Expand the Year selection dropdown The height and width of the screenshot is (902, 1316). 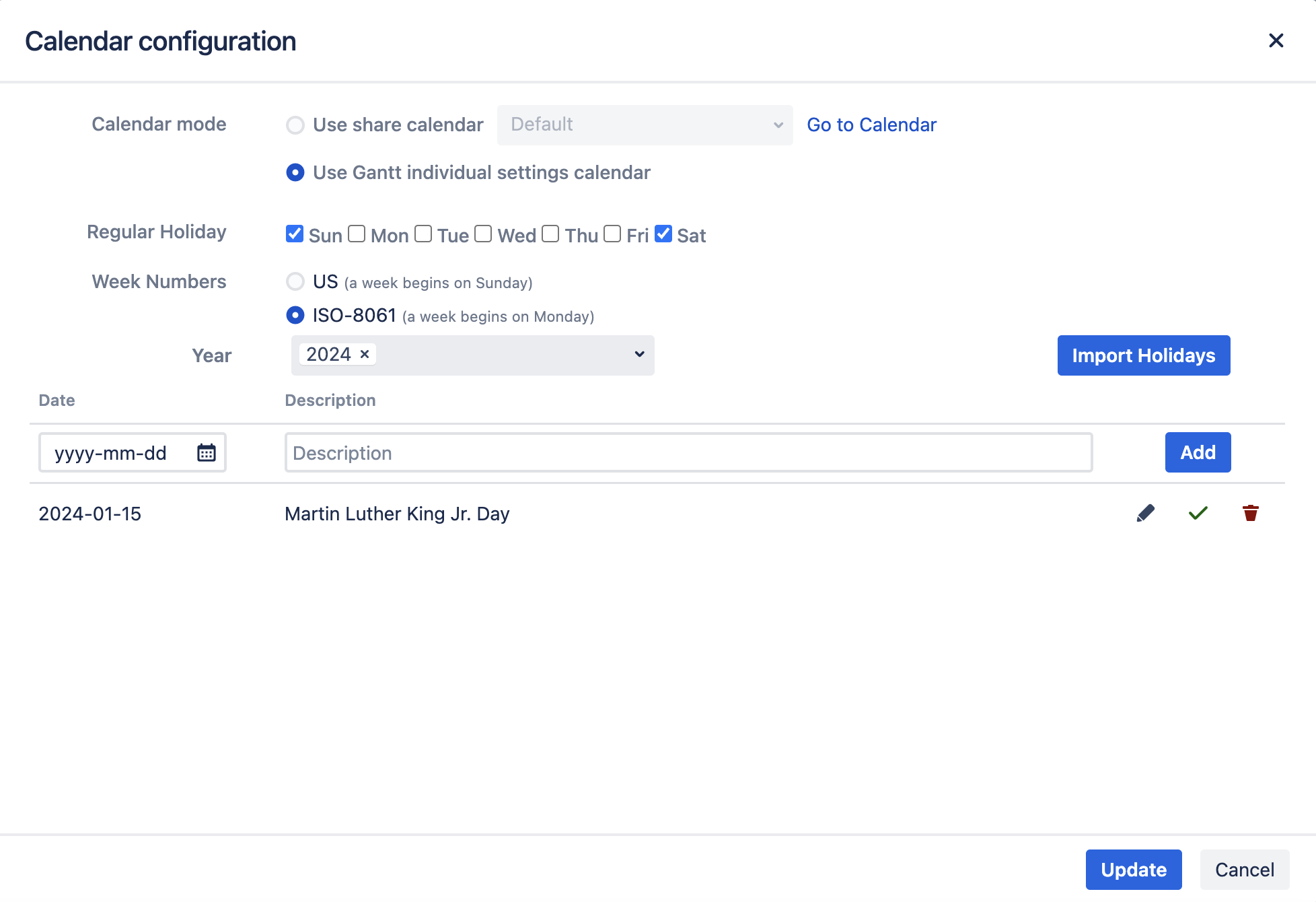click(x=639, y=355)
